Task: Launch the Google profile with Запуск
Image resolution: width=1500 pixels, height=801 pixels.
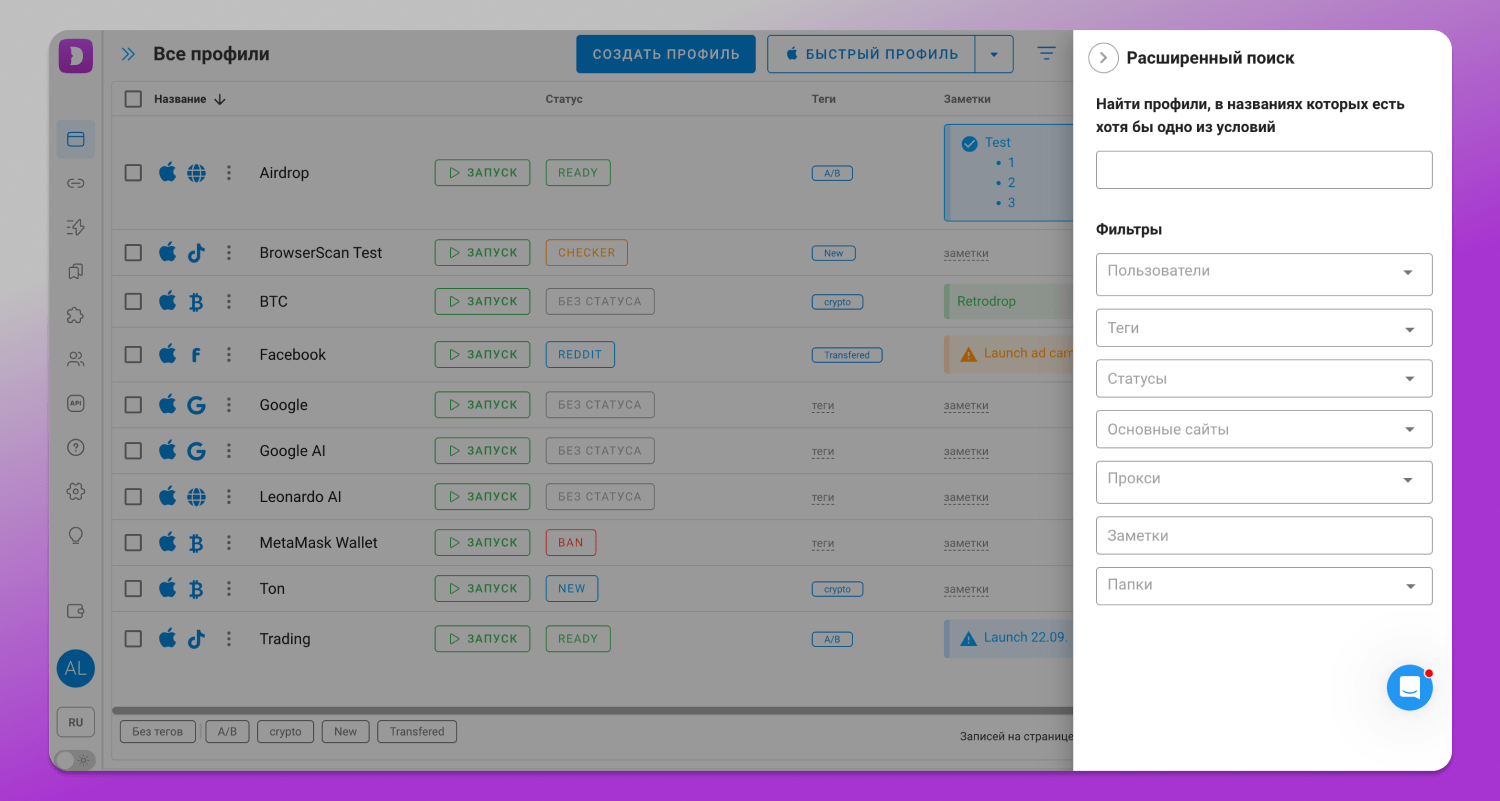Action: pos(482,405)
